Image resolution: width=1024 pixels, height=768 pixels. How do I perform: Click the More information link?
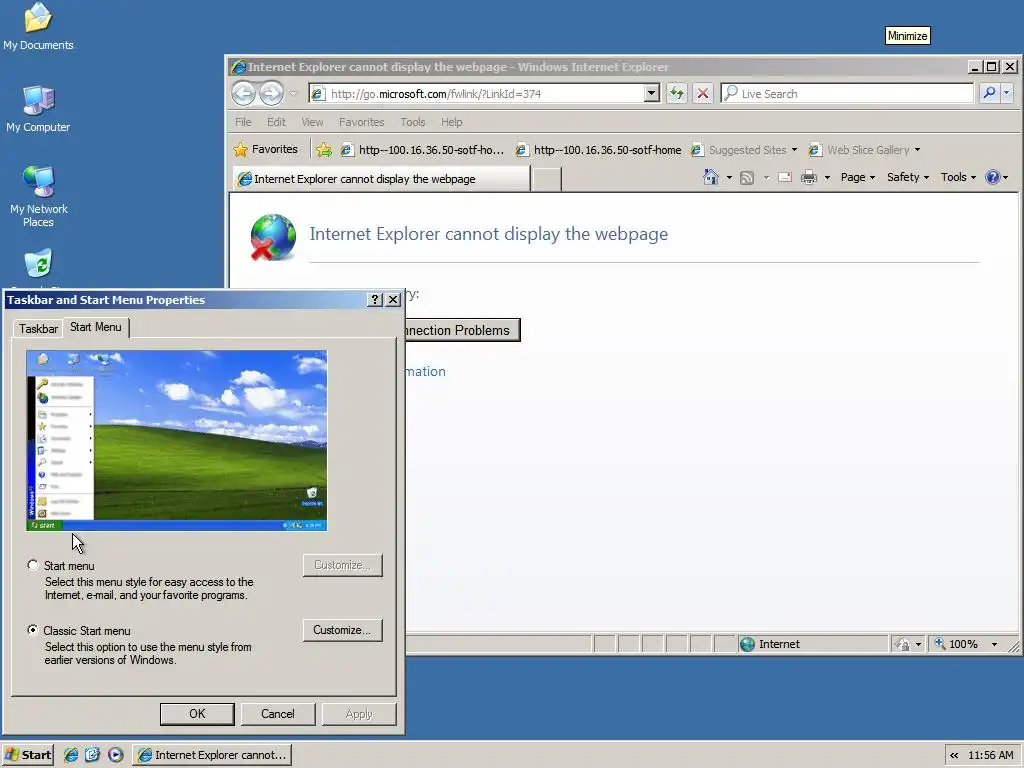coord(425,371)
